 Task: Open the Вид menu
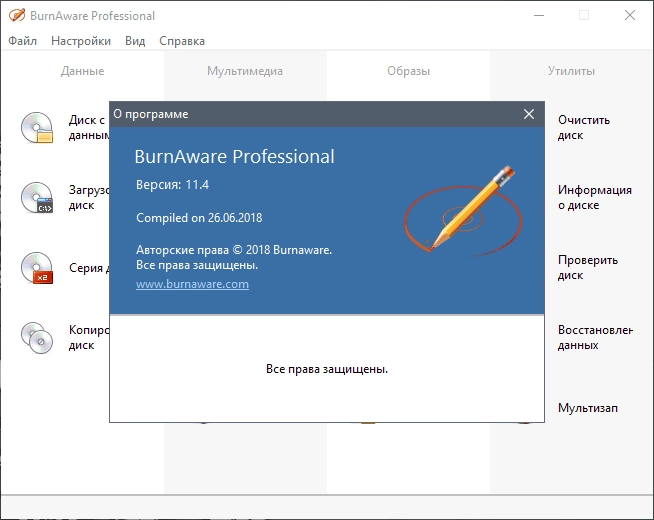click(x=135, y=41)
